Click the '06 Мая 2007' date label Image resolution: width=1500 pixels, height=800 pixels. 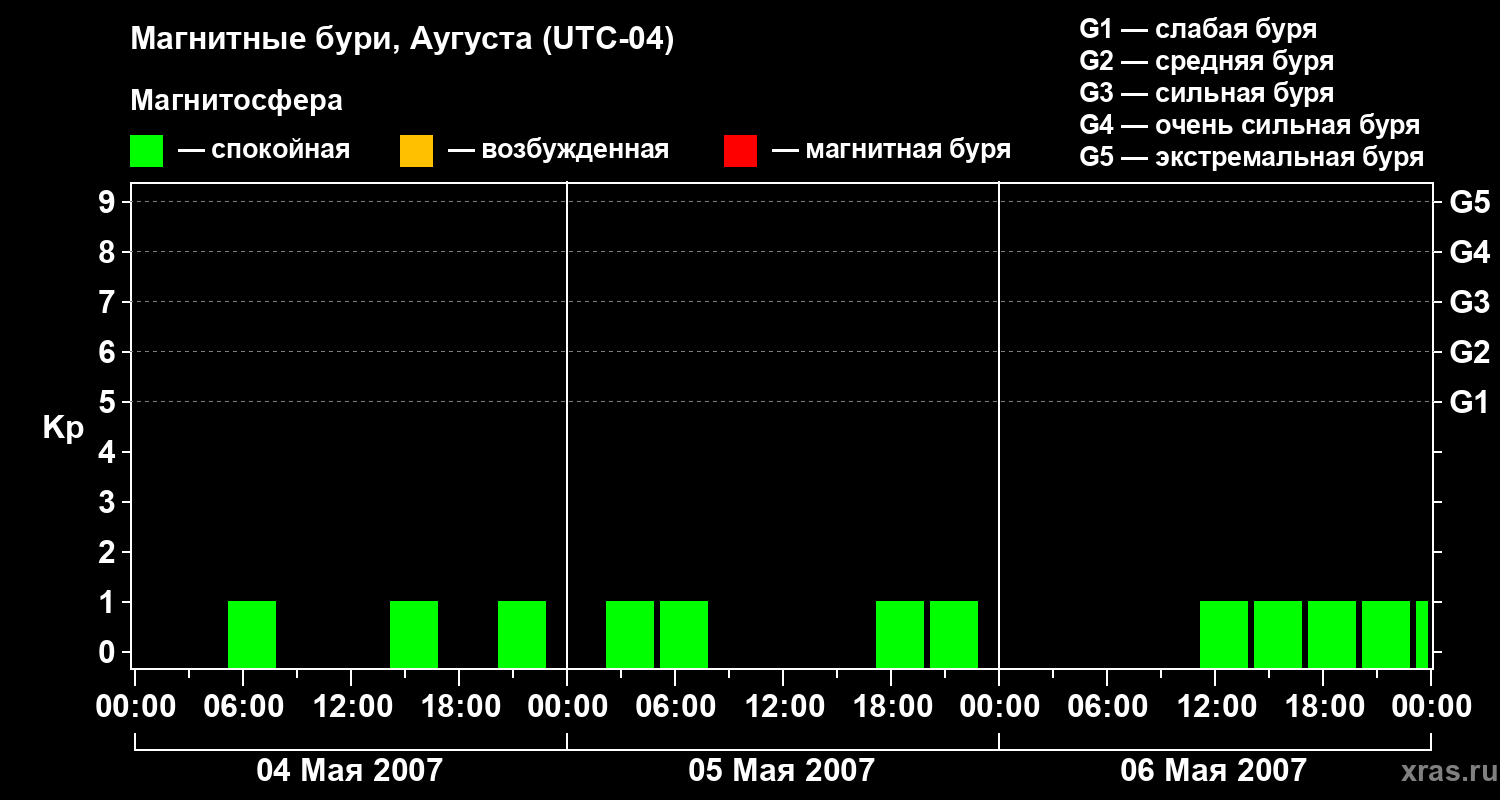tap(1213, 770)
